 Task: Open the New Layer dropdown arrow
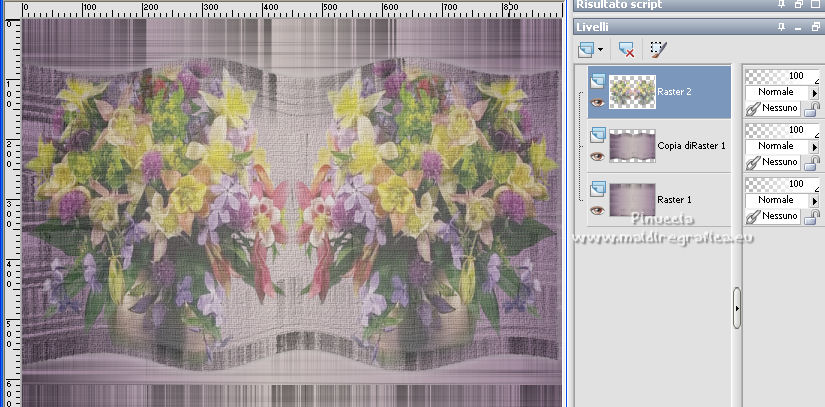coord(600,50)
